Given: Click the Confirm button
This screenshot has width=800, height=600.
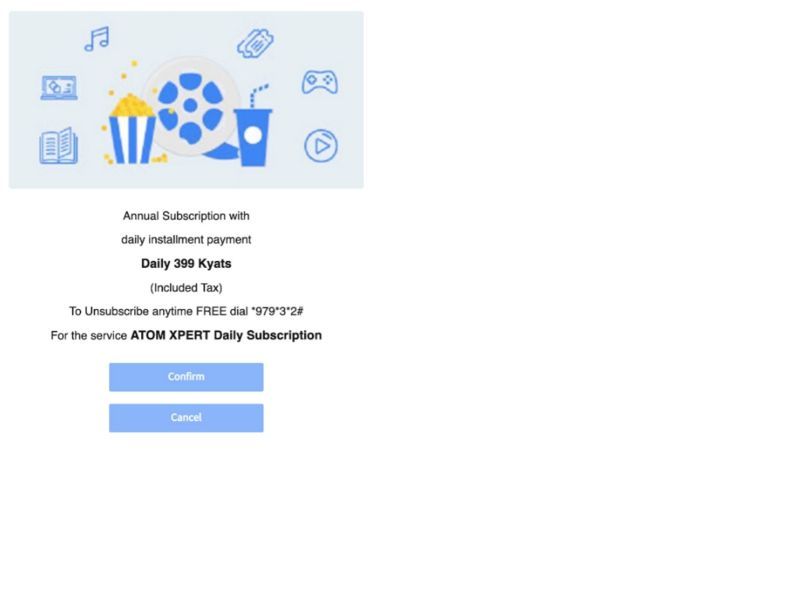Looking at the screenshot, I should [x=186, y=377].
